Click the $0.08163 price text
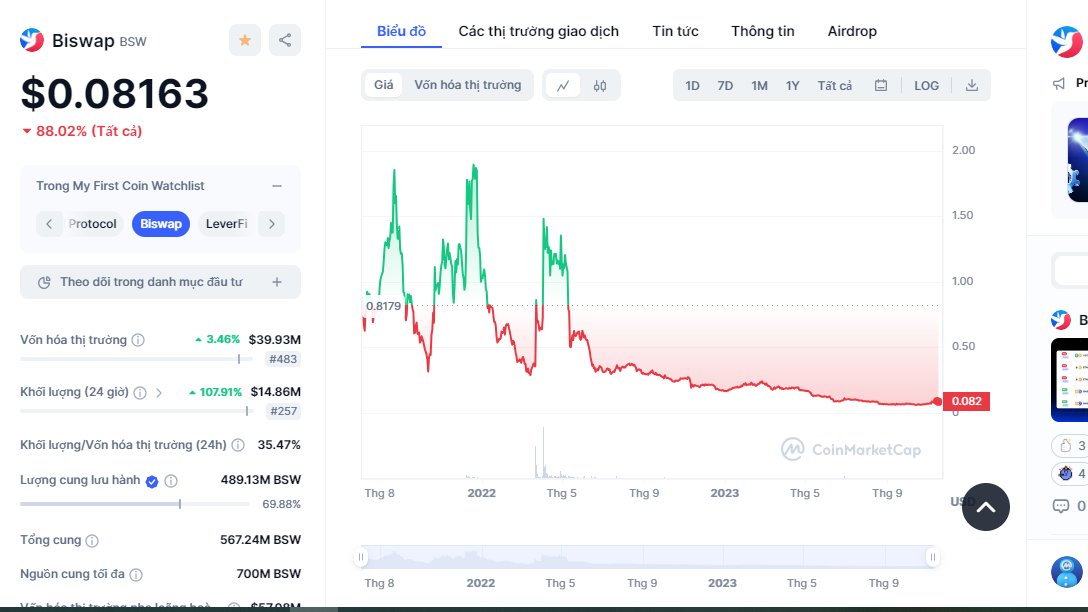Image resolution: width=1088 pixels, height=612 pixels. click(x=114, y=94)
